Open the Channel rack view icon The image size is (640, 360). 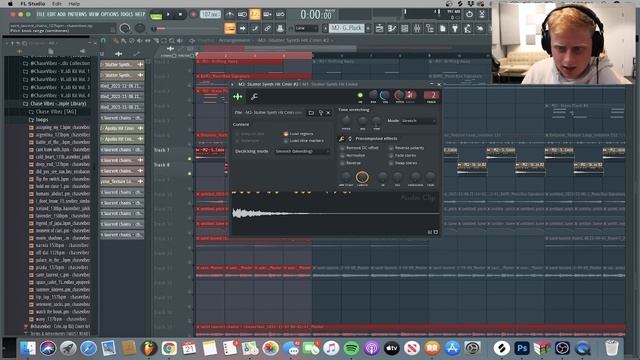[x=404, y=28]
